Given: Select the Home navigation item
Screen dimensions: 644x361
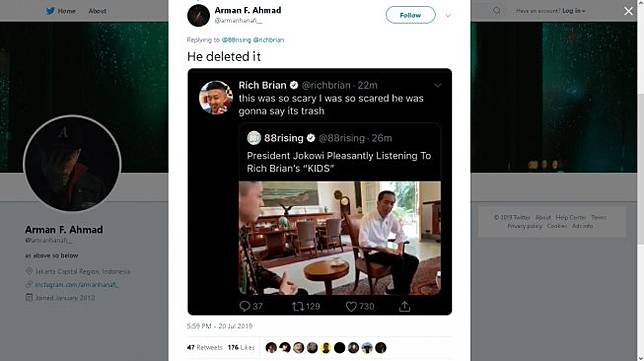Looking at the screenshot, I should (x=67, y=11).
